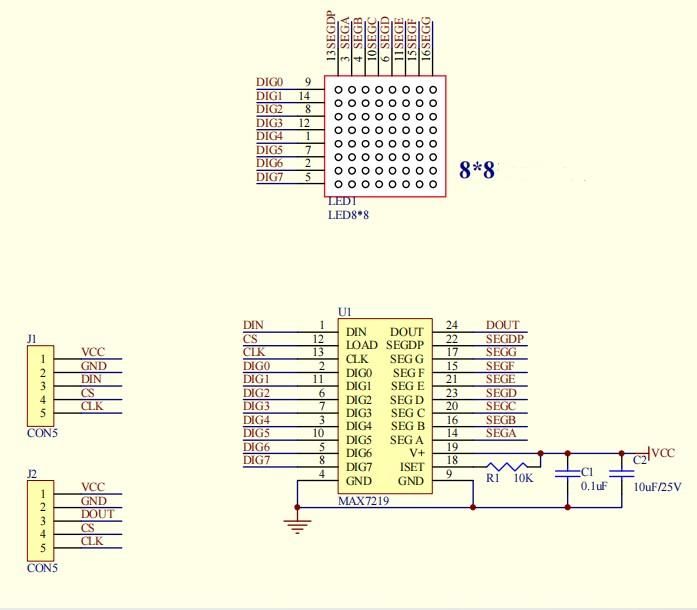Click the VCC power port bar symbol
The height and width of the screenshot is (610, 697).
coord(649,453)
